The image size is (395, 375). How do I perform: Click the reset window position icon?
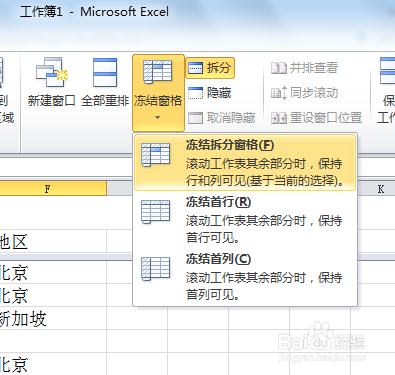point(279,118)
